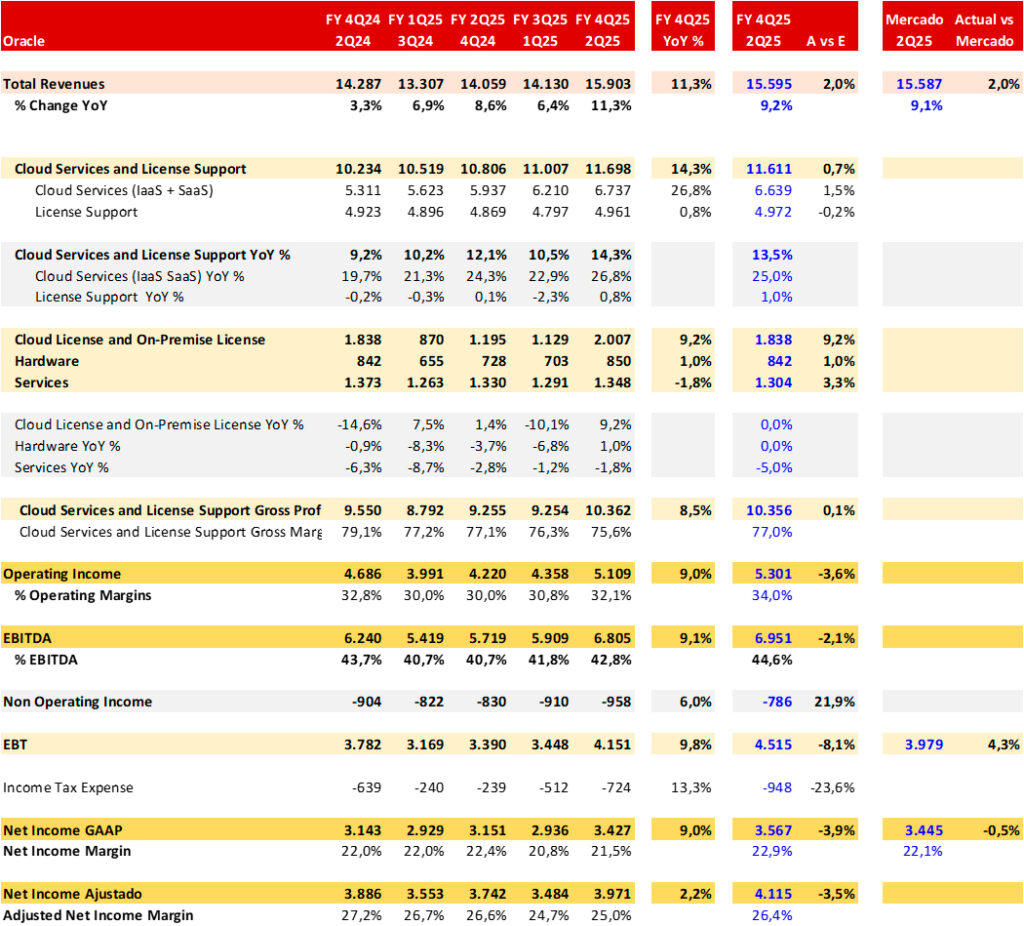Select the 6.805 EBITDA value
1024x926 pixels.
pos(610,637)
